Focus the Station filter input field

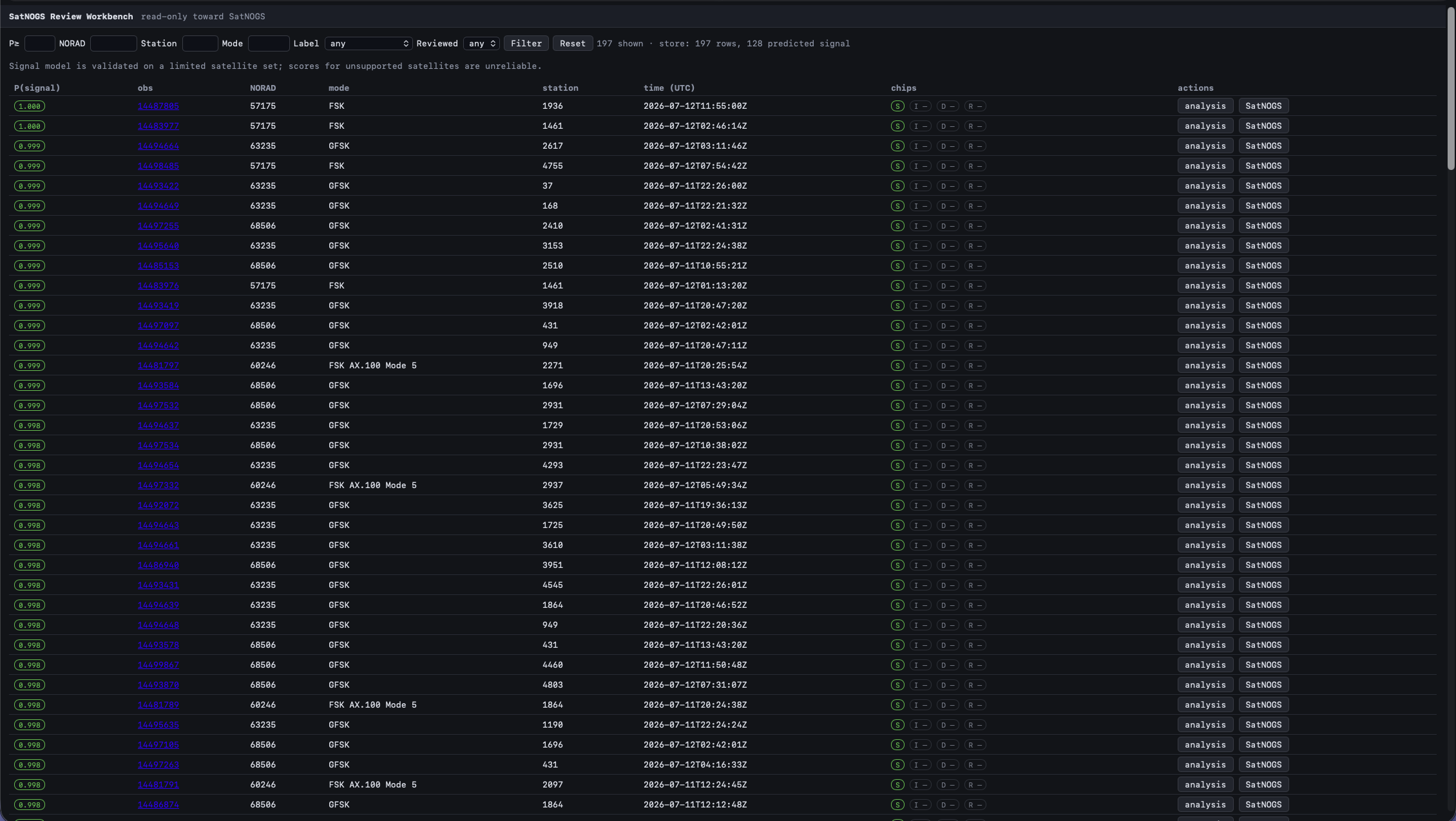point(200,43)
